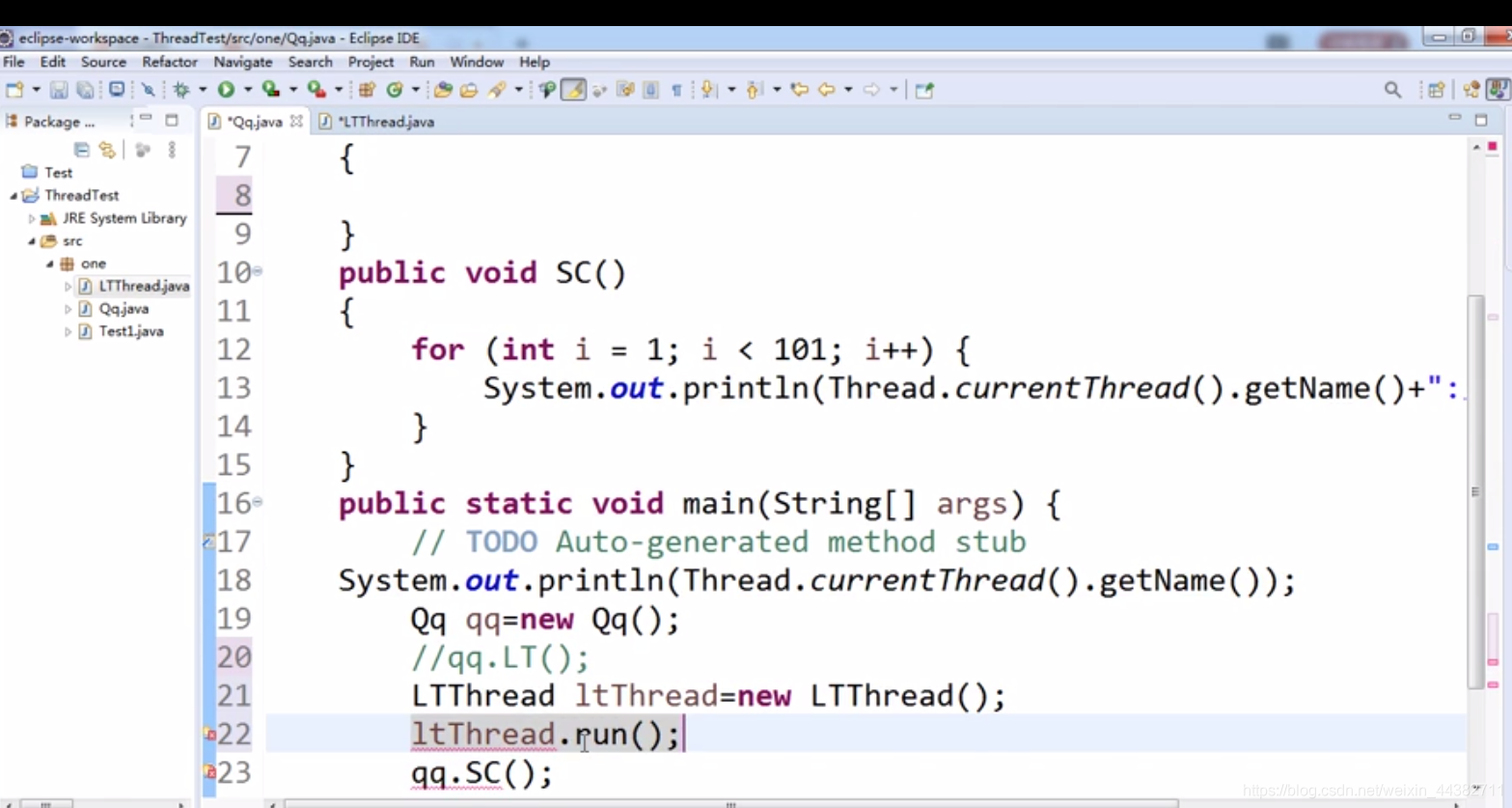
Task: Open the New Java Class dropdown arrow
Action: tap(416, 90)
